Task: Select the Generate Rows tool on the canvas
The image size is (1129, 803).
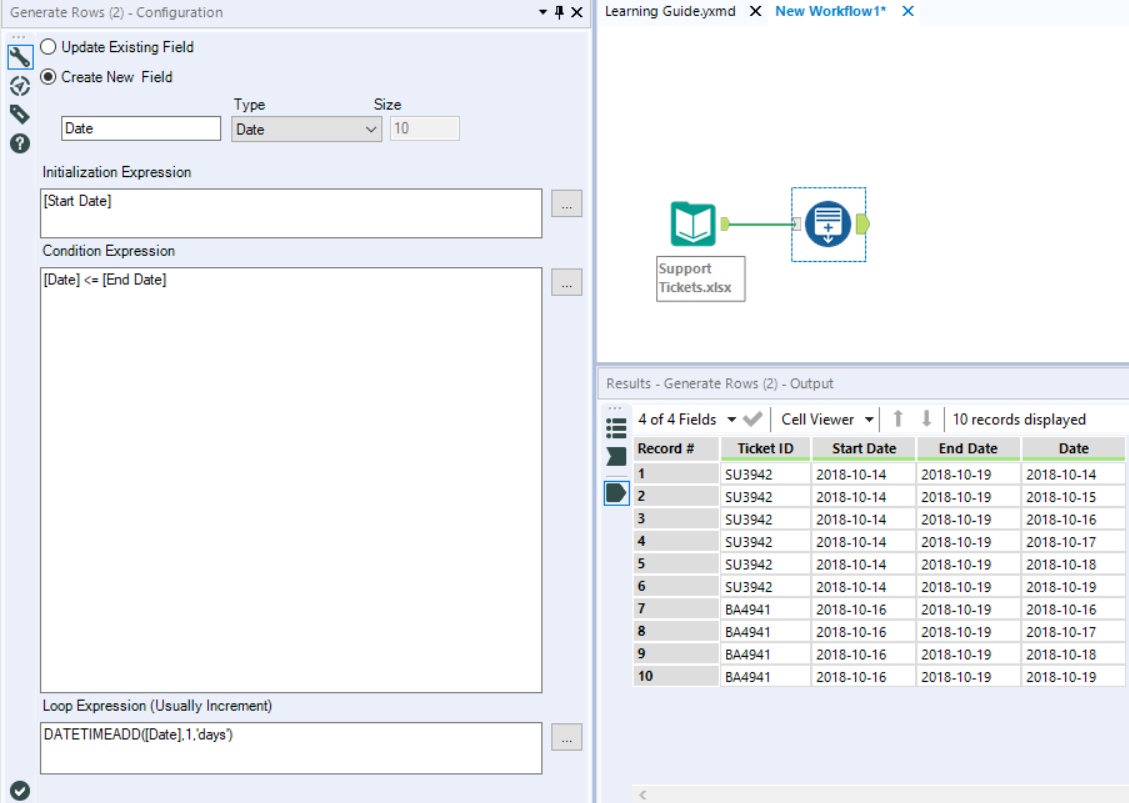Action: pos(828,224)
